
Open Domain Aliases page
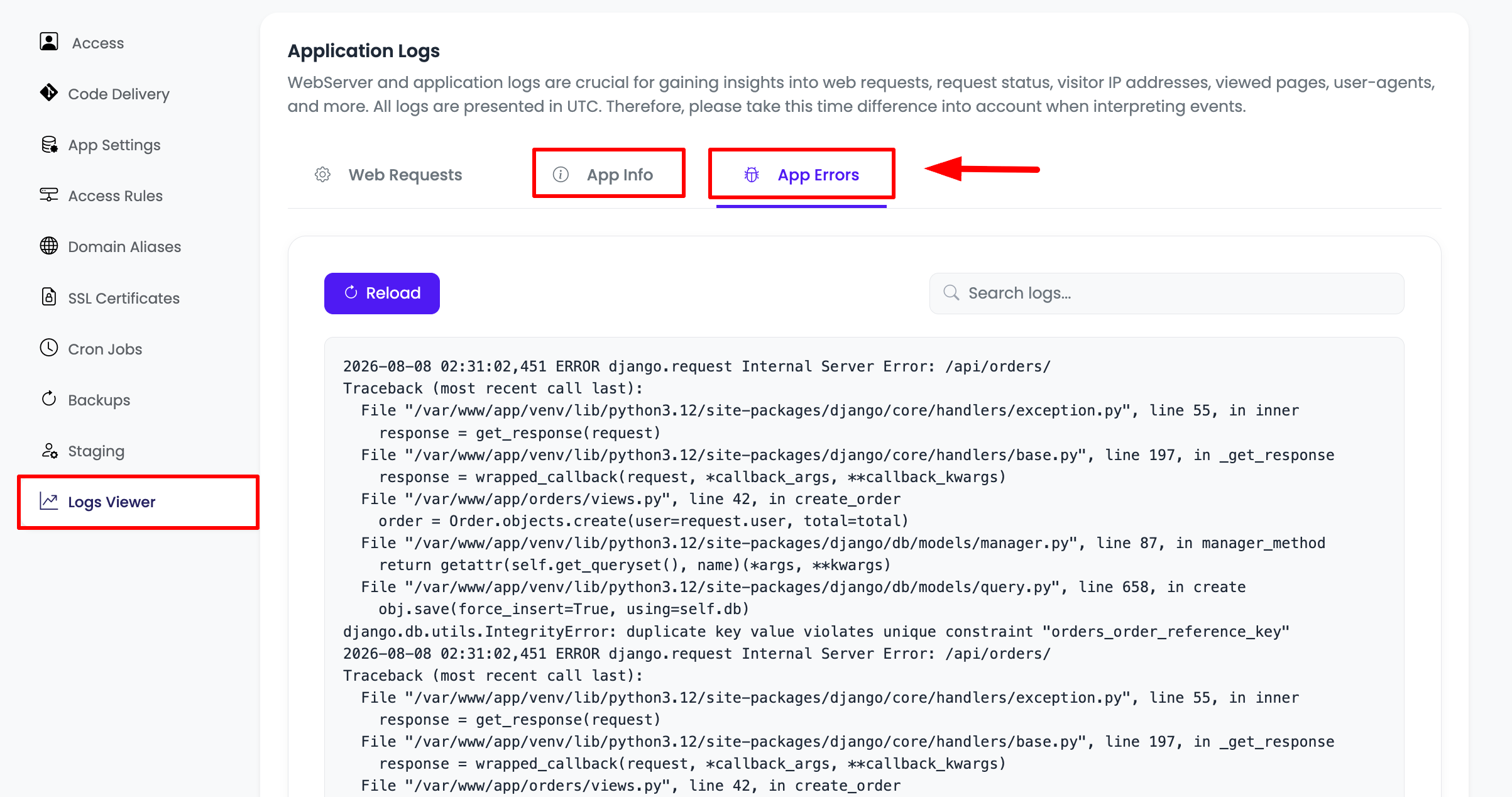click(x=124, y=246)
